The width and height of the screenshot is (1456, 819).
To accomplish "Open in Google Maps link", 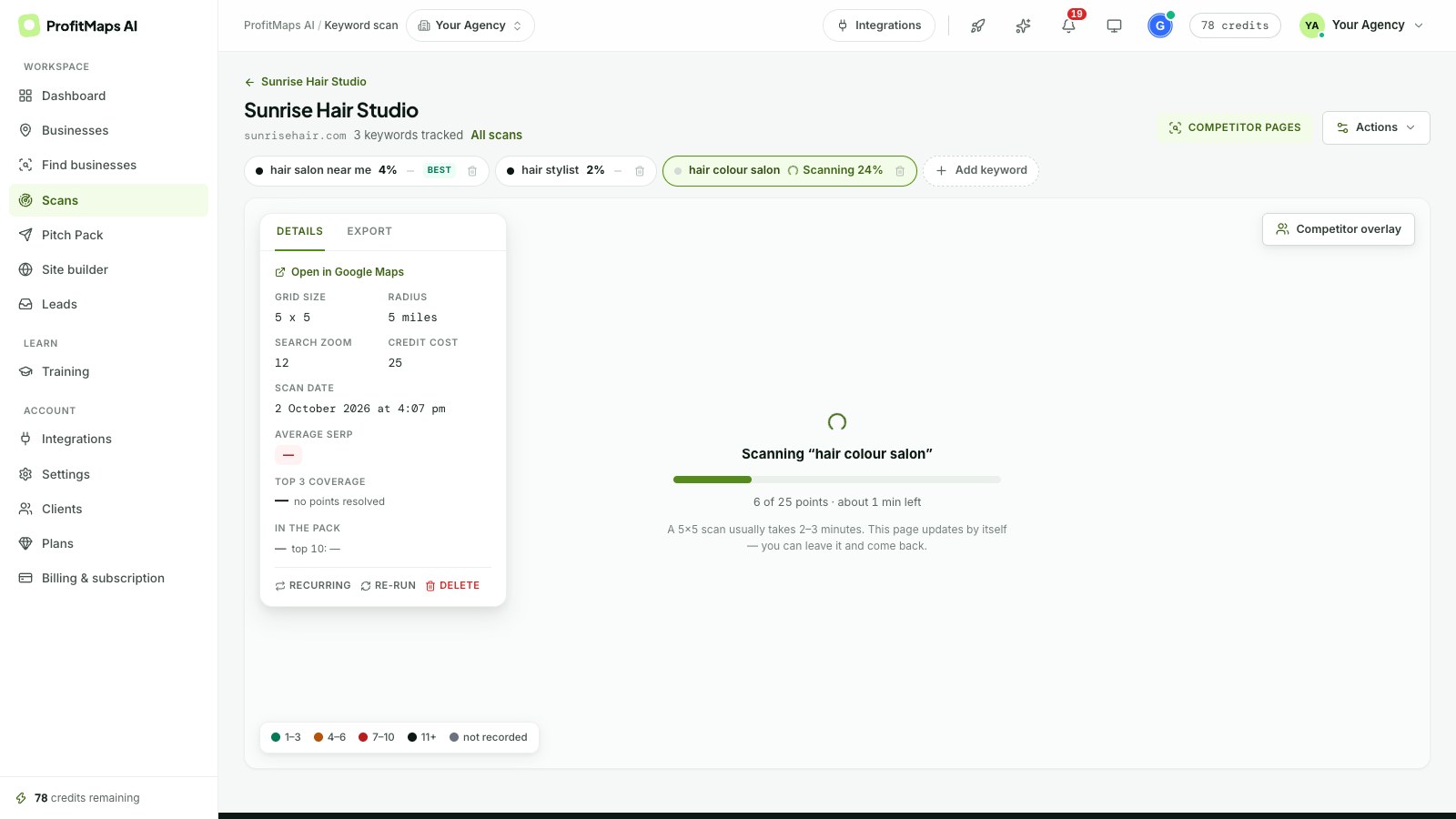I will (339, 272).
